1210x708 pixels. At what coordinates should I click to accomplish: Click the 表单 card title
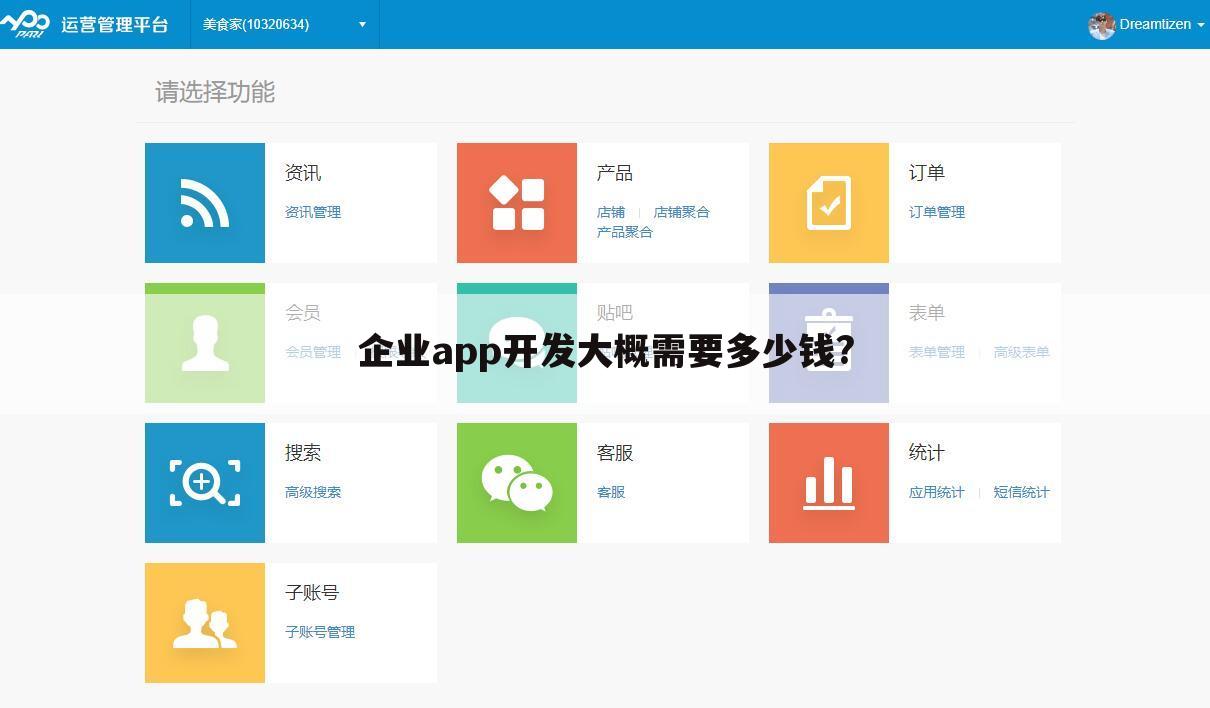pos(927,313)
